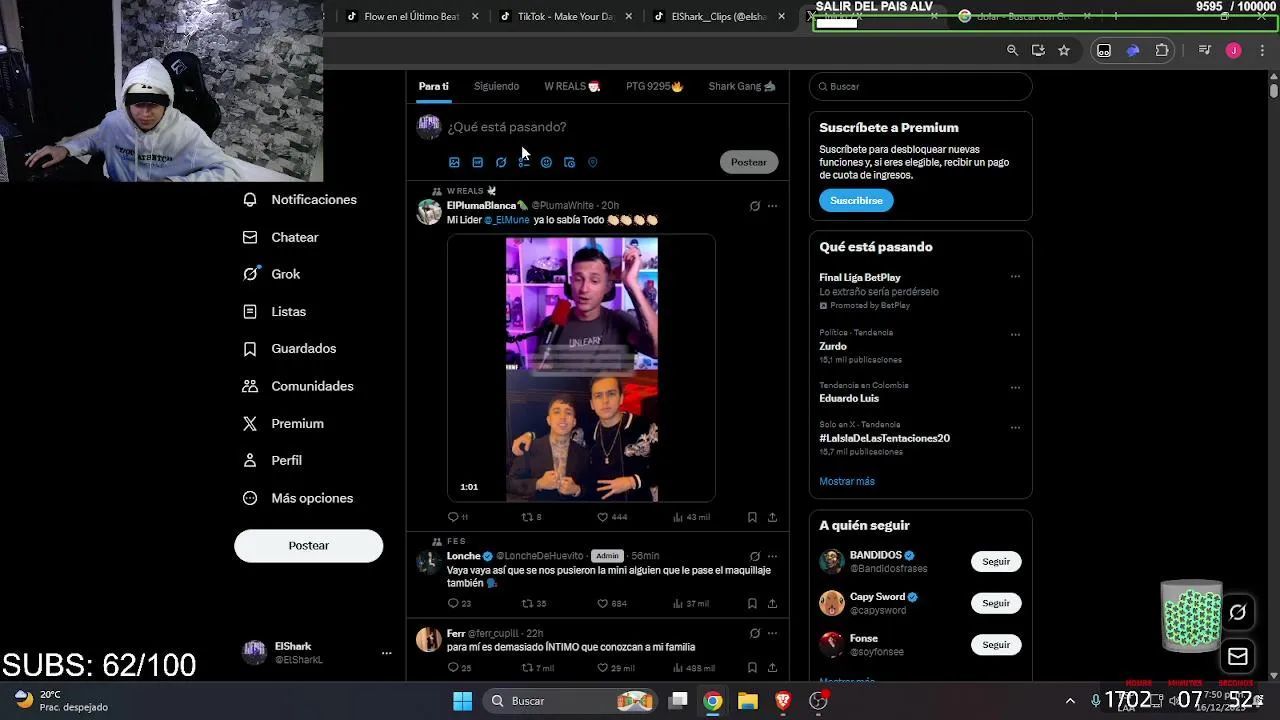Viewport: 1280px width, 720px height.
Task: Switch to the W REALS tab
Action: [x=572, y=86]
